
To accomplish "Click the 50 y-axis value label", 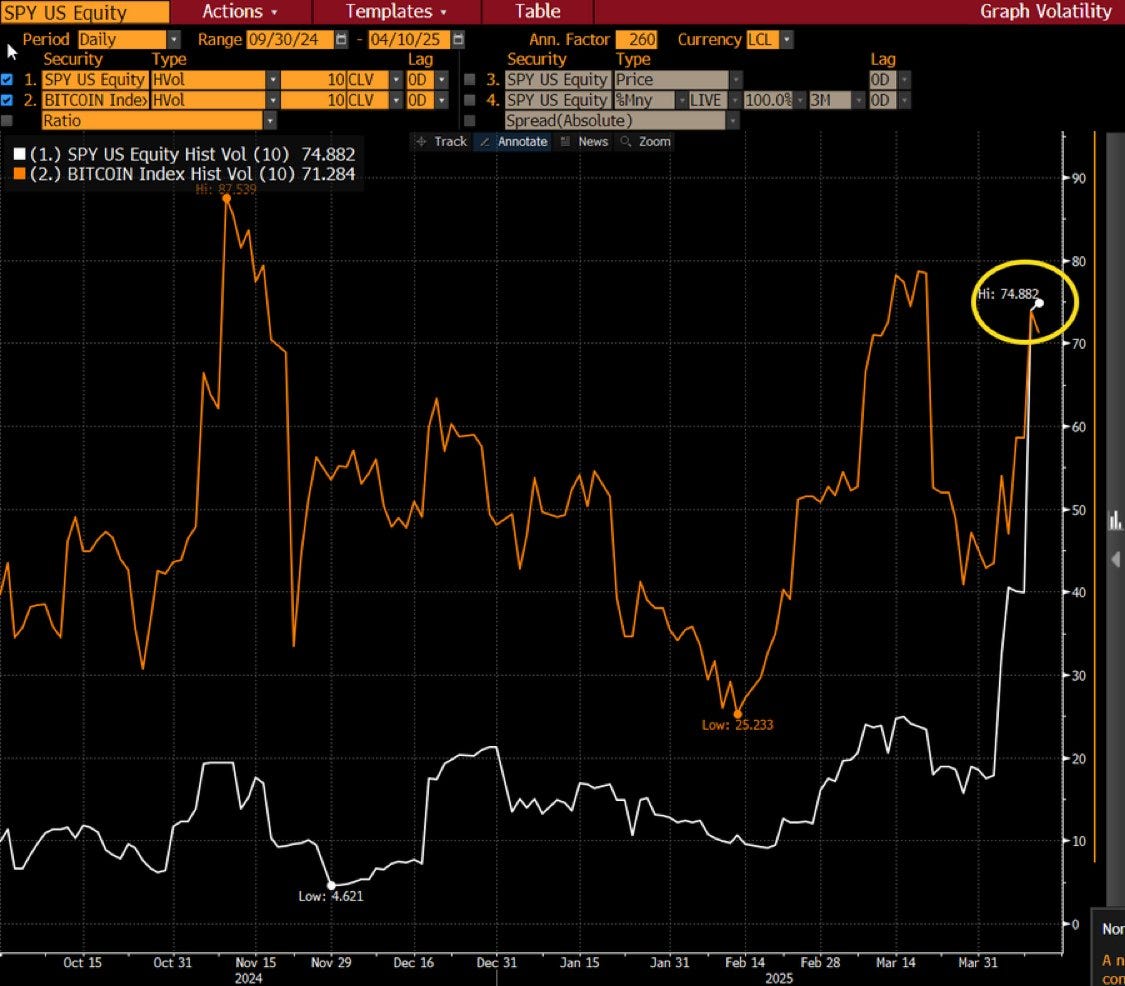I will point(1078,510).
